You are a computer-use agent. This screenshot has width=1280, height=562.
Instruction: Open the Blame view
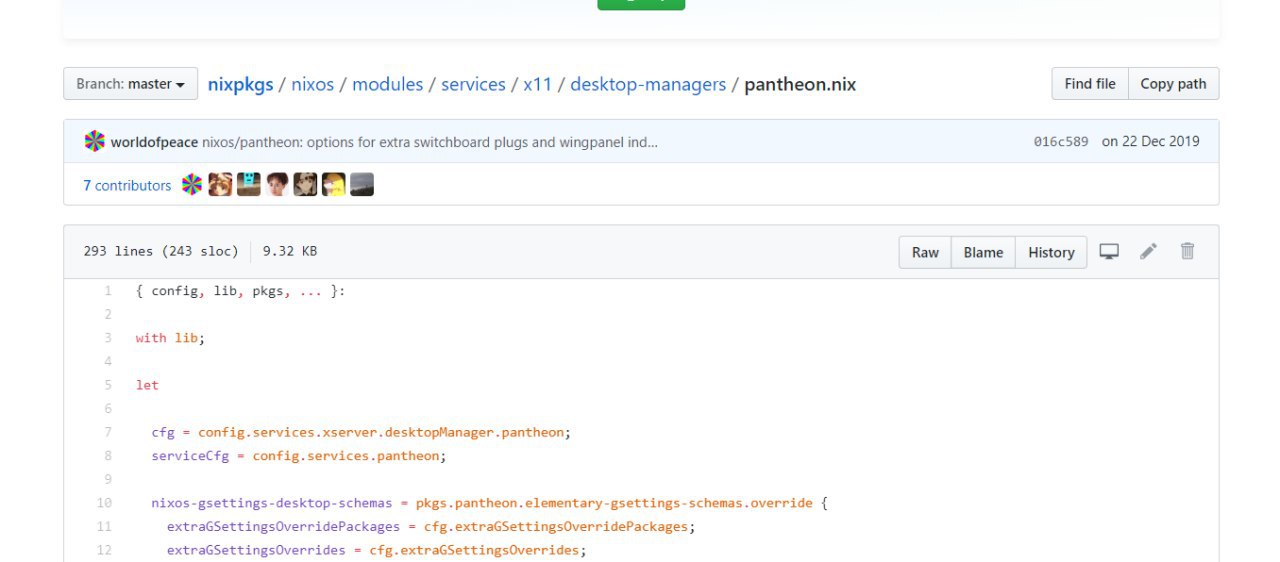983,252
